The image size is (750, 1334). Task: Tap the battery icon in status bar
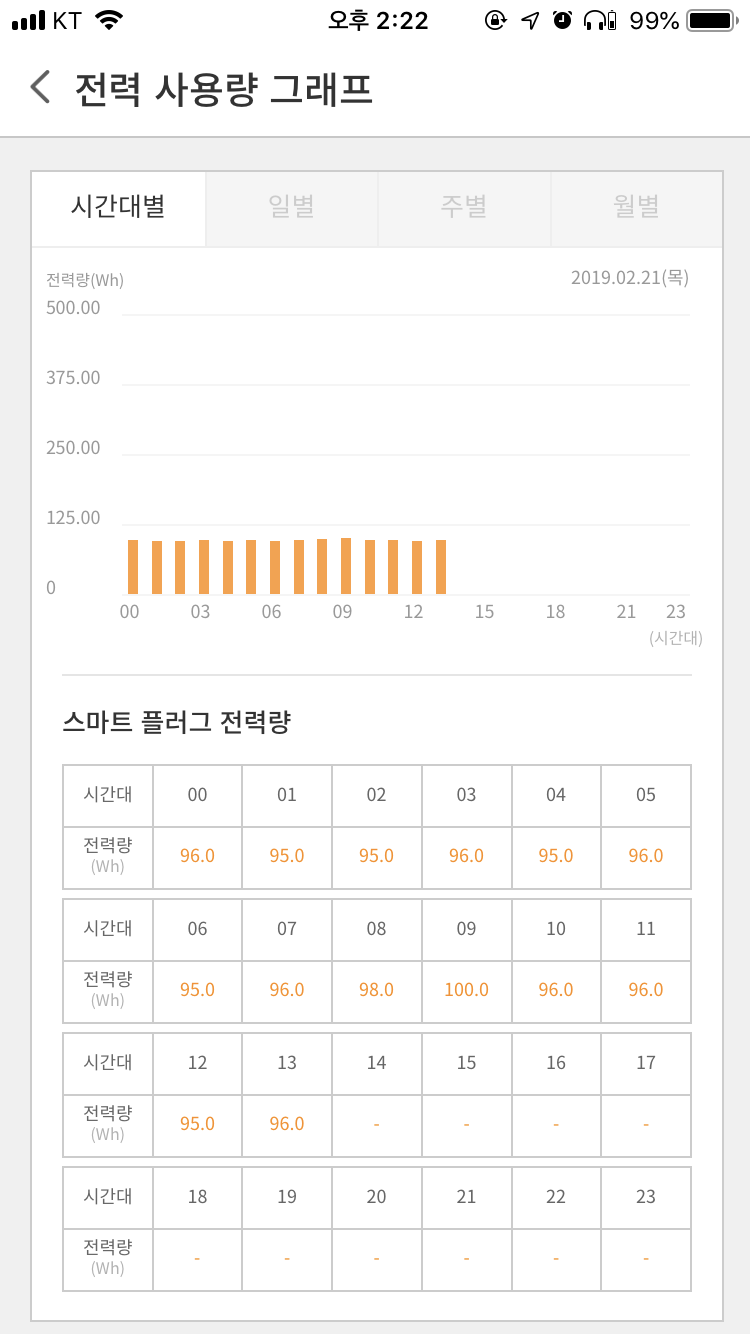pyautogui.click(x=712, y=20)
